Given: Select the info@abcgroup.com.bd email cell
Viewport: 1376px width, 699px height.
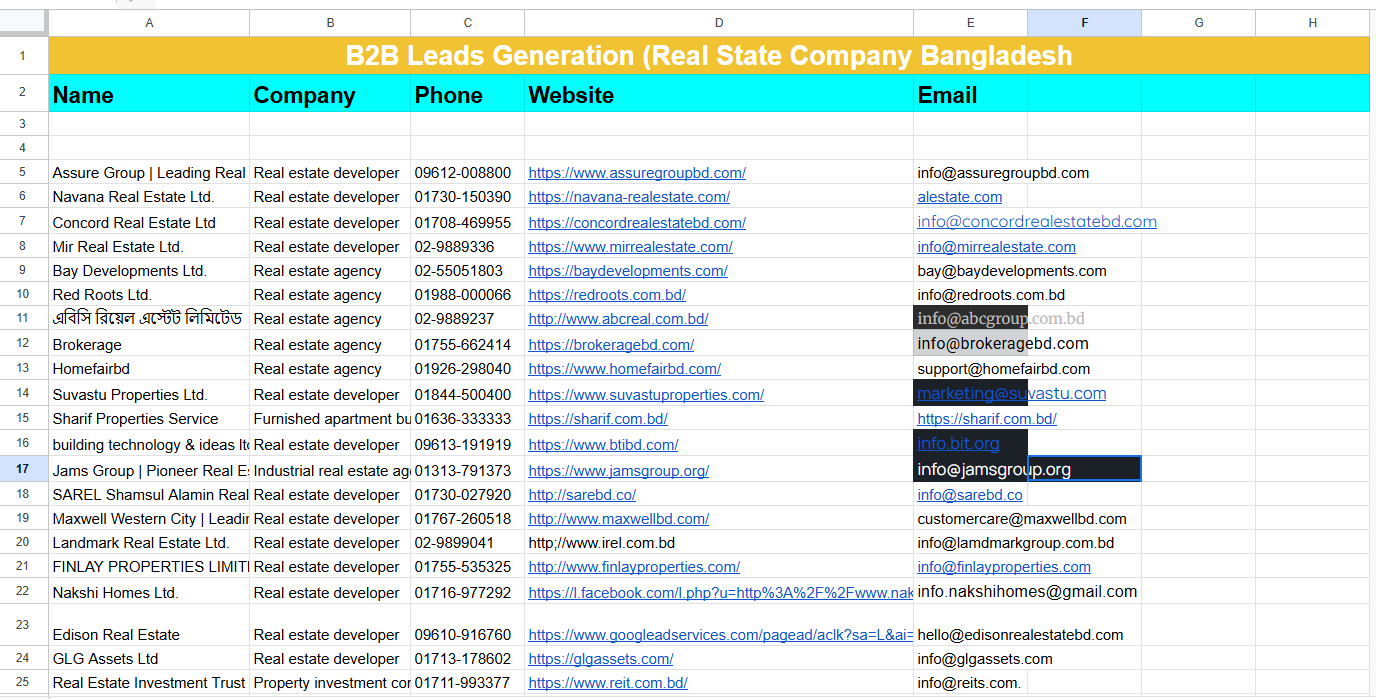Looking at the screenshot, I should pyautogui.click(x=970, y=318).
